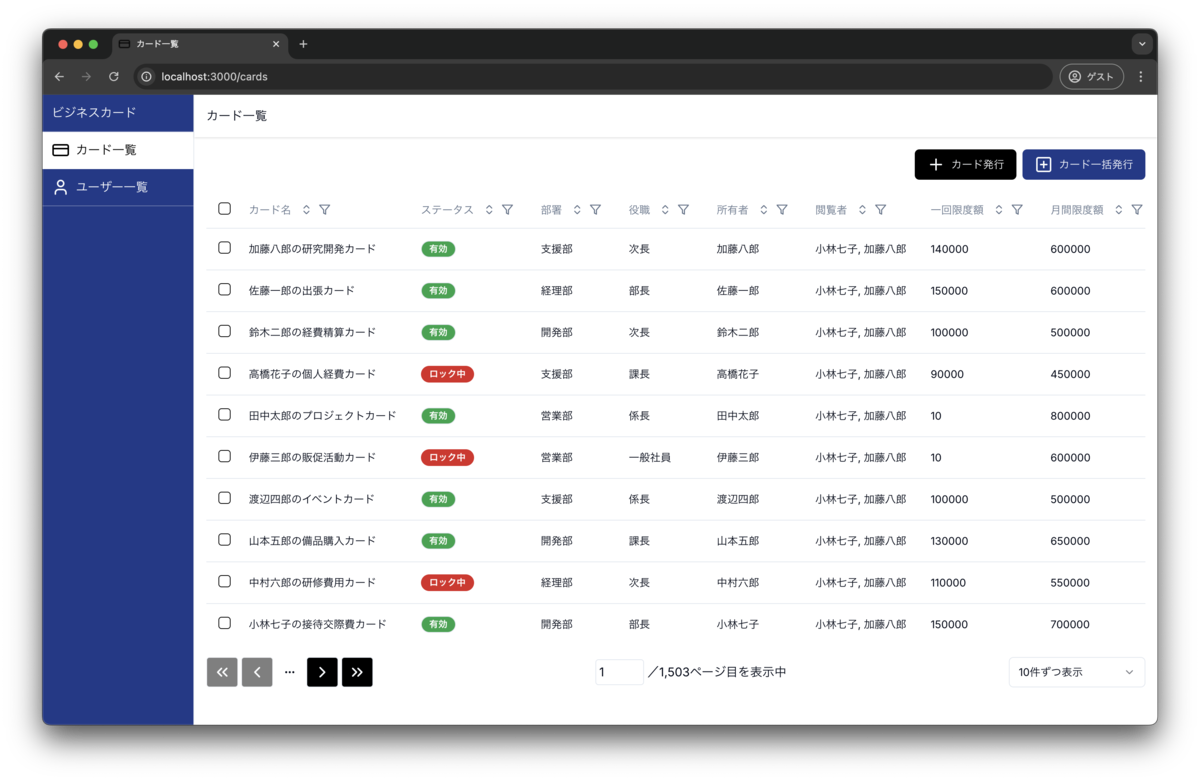The image size is (1200, 781).
Task: Click the 140000 single limit value
Action: tap(949, 249)
